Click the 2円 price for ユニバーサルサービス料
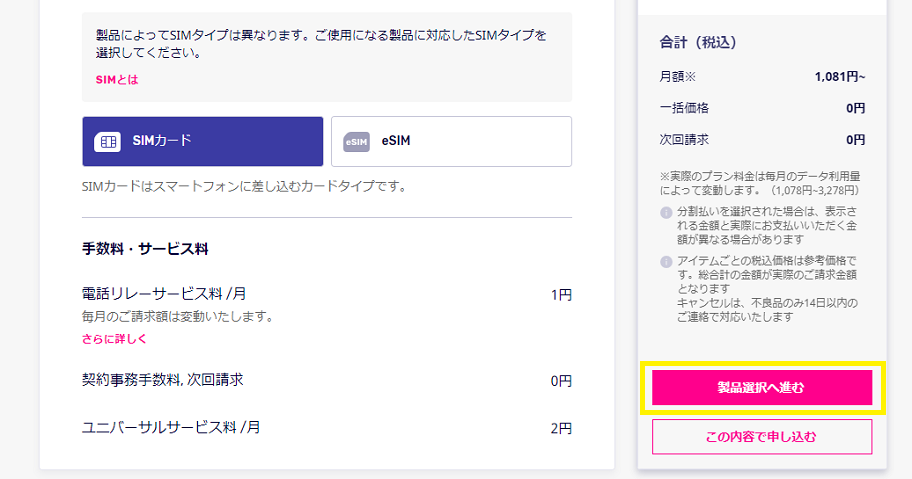Image resolution: width=912 pixels, height=479 pixels. (x=561, y=428)
